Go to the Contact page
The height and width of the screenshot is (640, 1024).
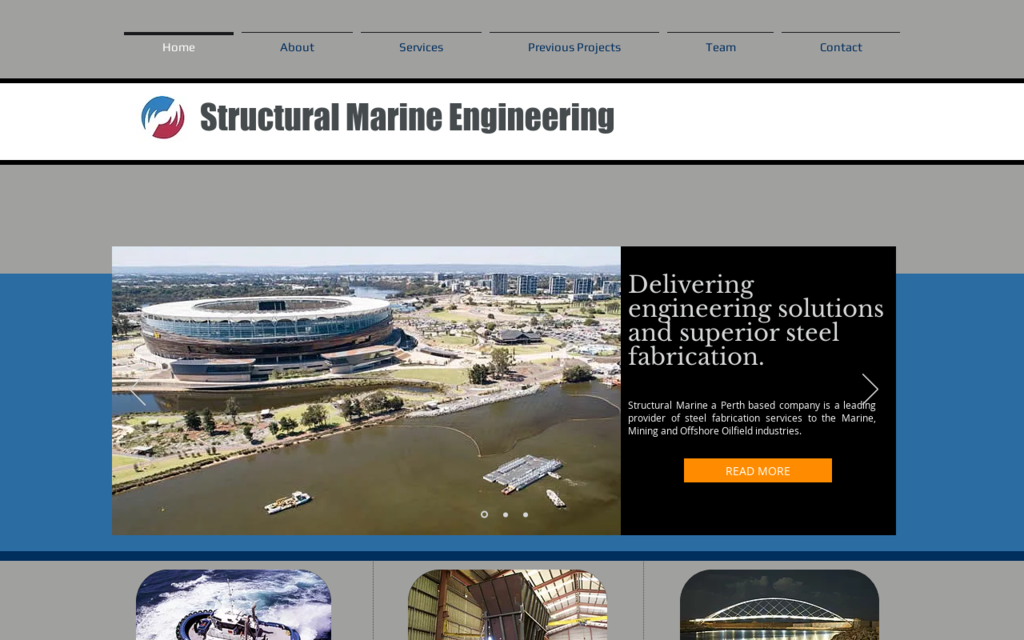tap(840, 46)
